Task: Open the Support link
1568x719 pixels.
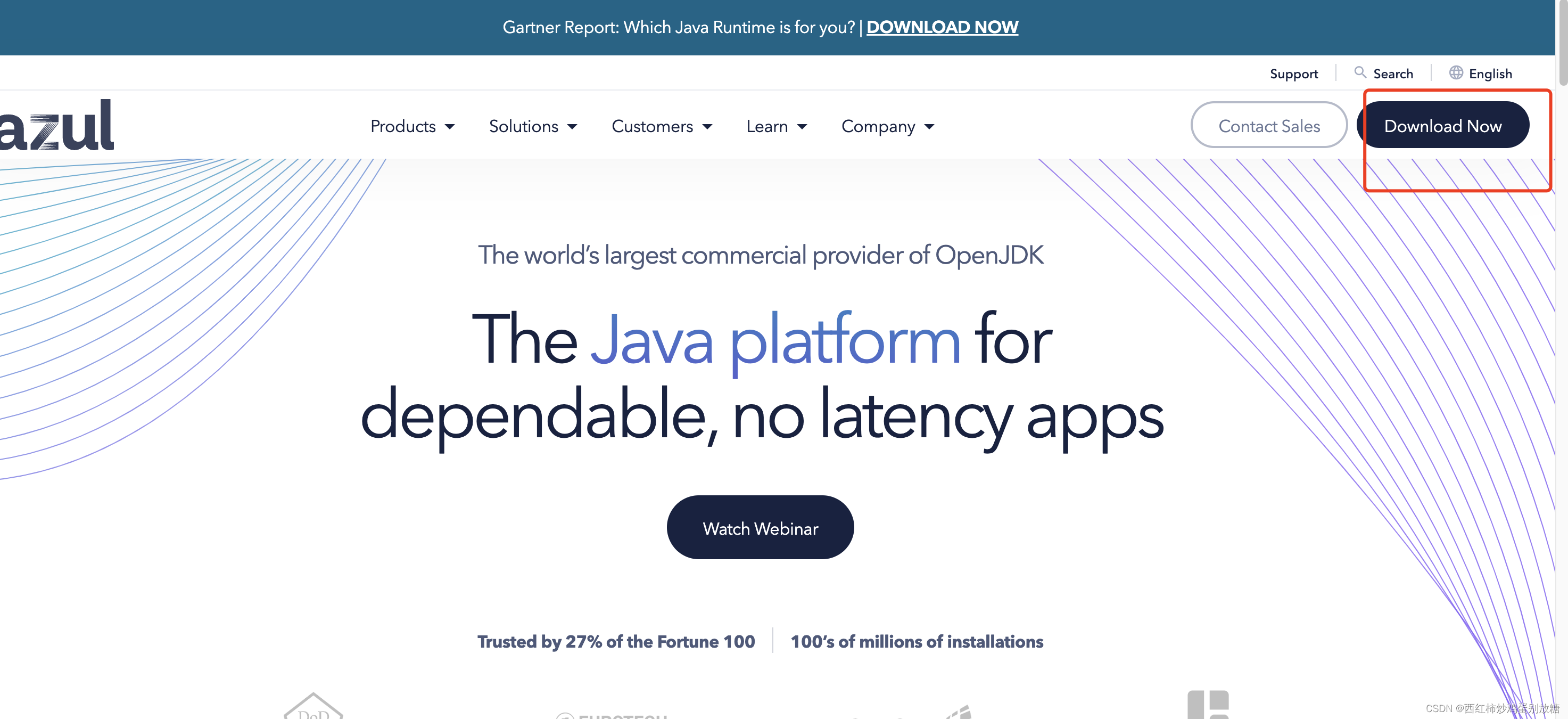Action: 1293,73
